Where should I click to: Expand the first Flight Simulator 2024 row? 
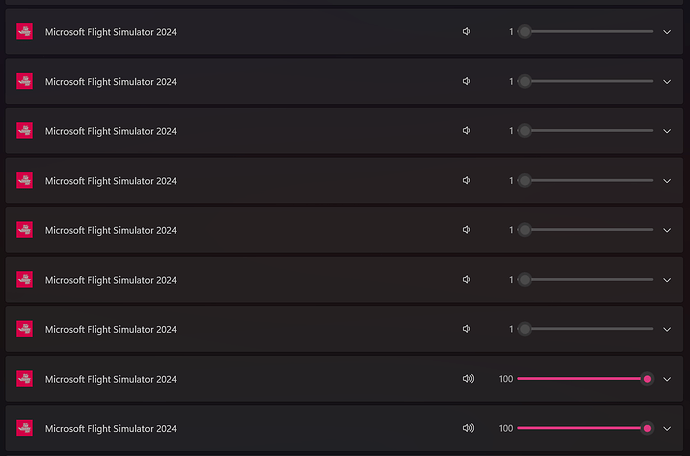click(667, 32)
